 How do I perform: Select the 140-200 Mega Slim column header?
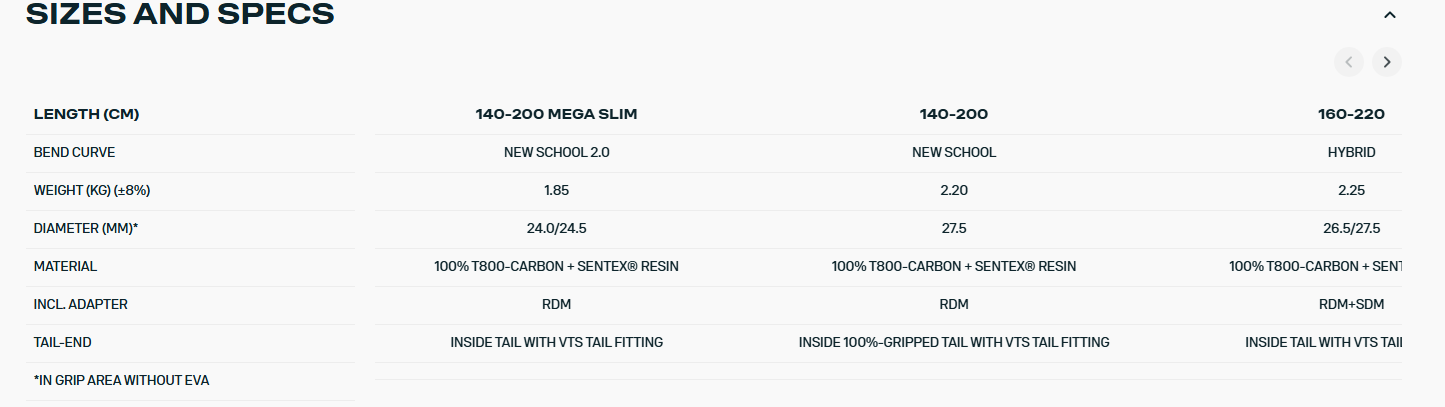pyautogui.click(x=556, y=114)
